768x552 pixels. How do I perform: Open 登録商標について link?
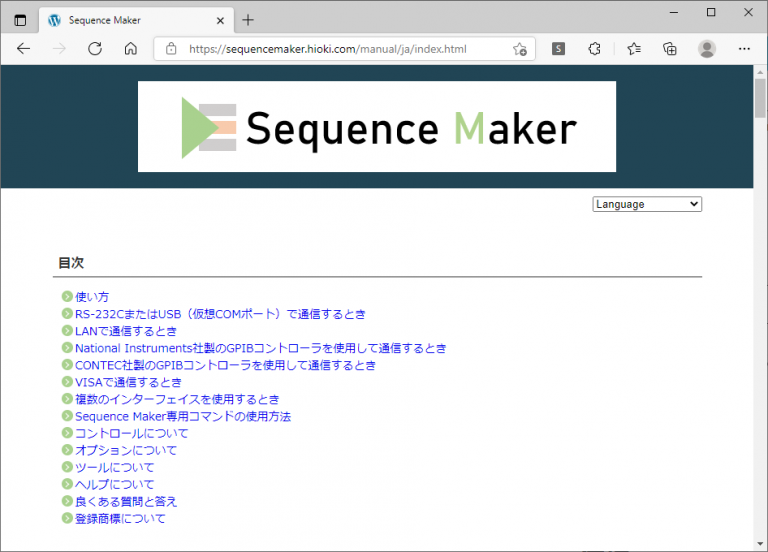point(120,519)
